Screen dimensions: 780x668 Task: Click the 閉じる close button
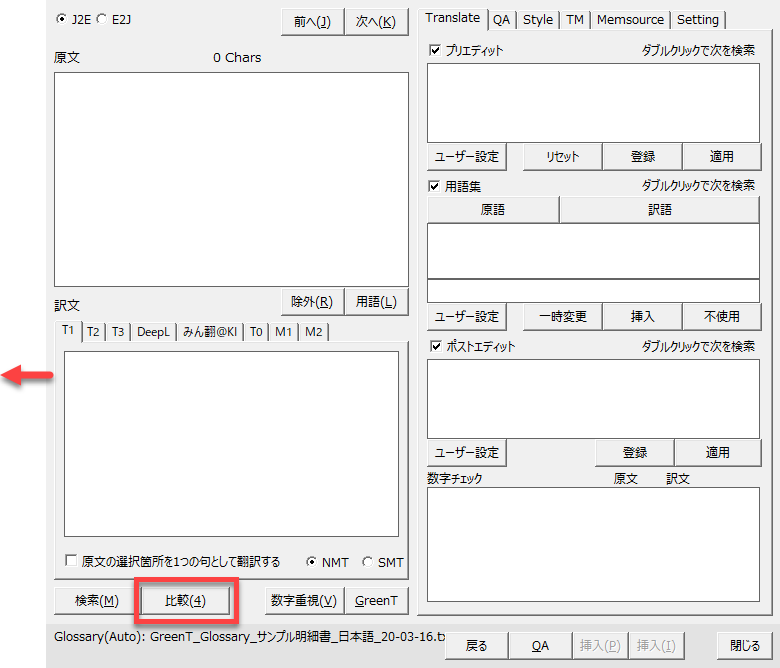(744, 646)
